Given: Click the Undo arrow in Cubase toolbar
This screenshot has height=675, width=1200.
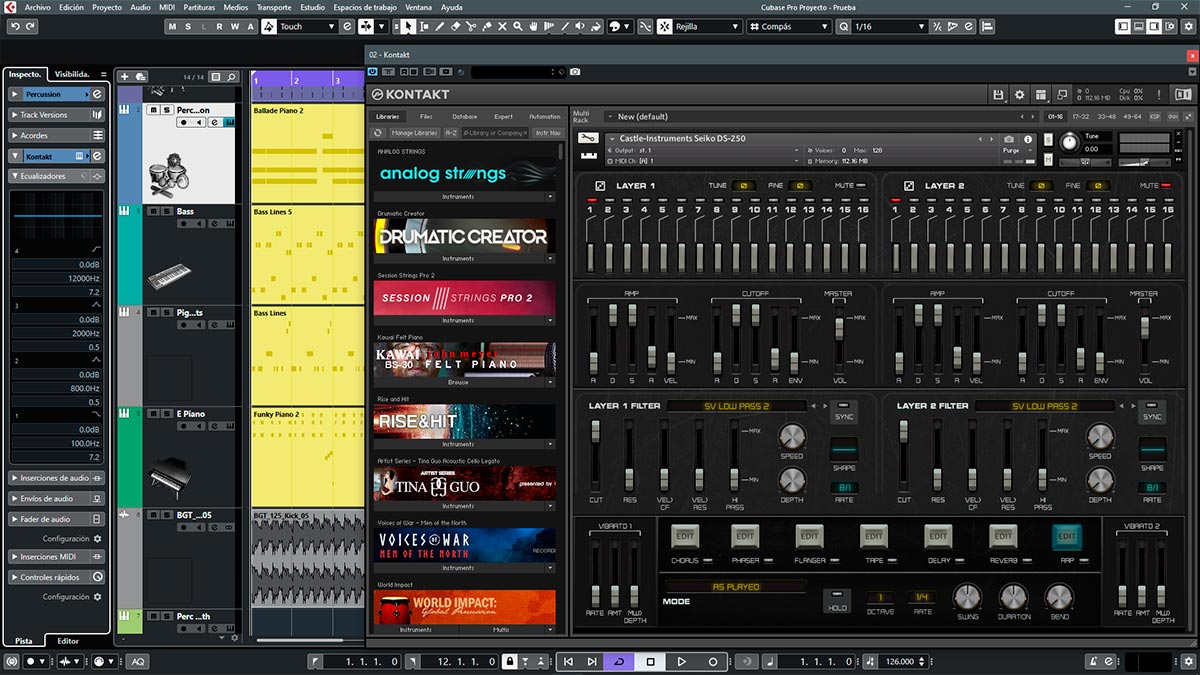Looking at the screenshot, I should click(x=15, y=26).
